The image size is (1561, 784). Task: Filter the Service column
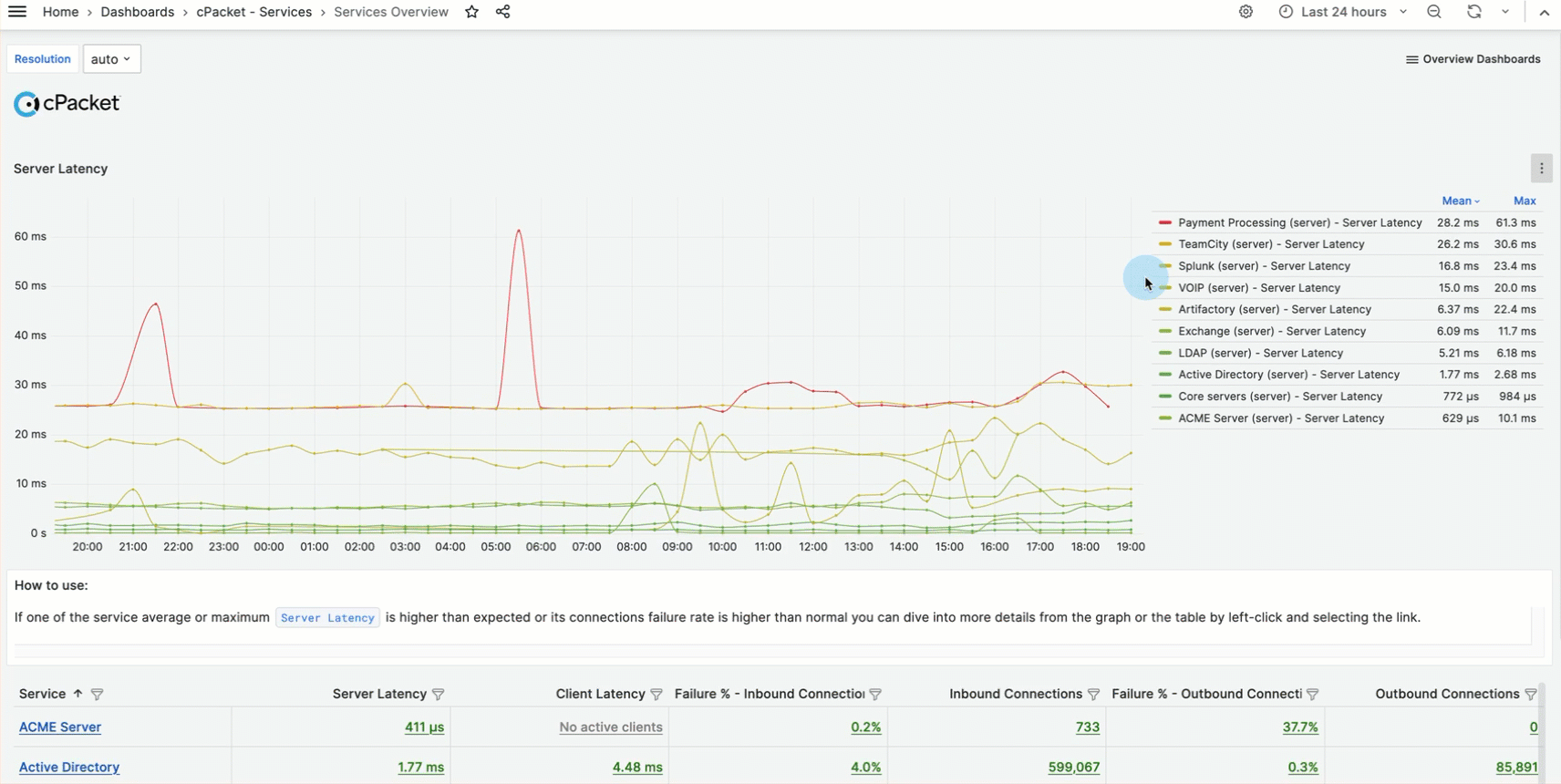point(97,695)
